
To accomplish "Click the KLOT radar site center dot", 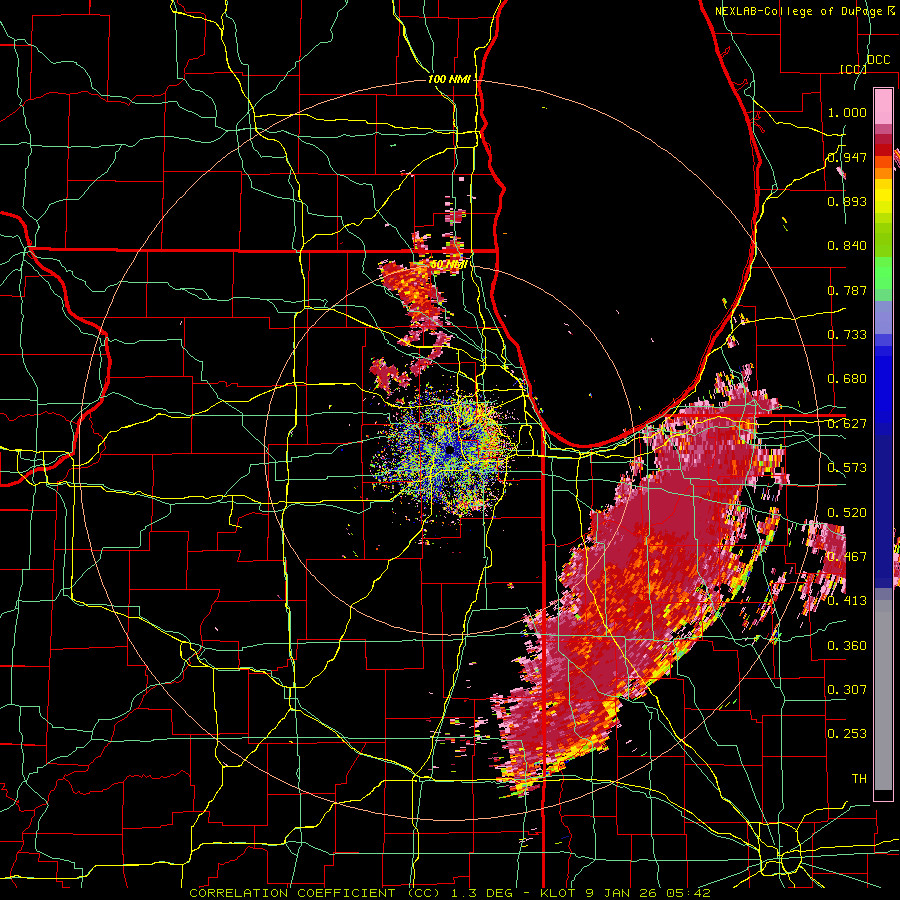I will tap(449, 451).
